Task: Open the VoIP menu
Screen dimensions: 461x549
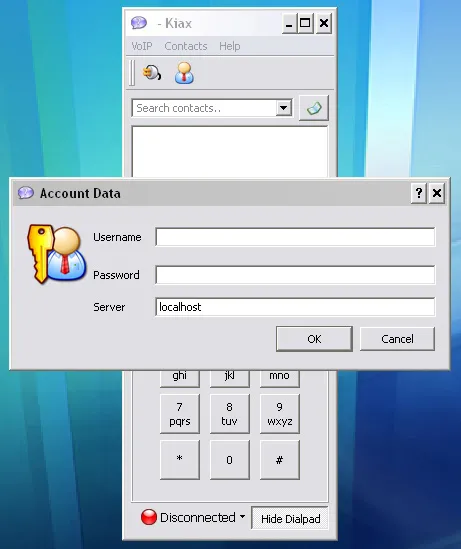Action: [x=142, y=46]
